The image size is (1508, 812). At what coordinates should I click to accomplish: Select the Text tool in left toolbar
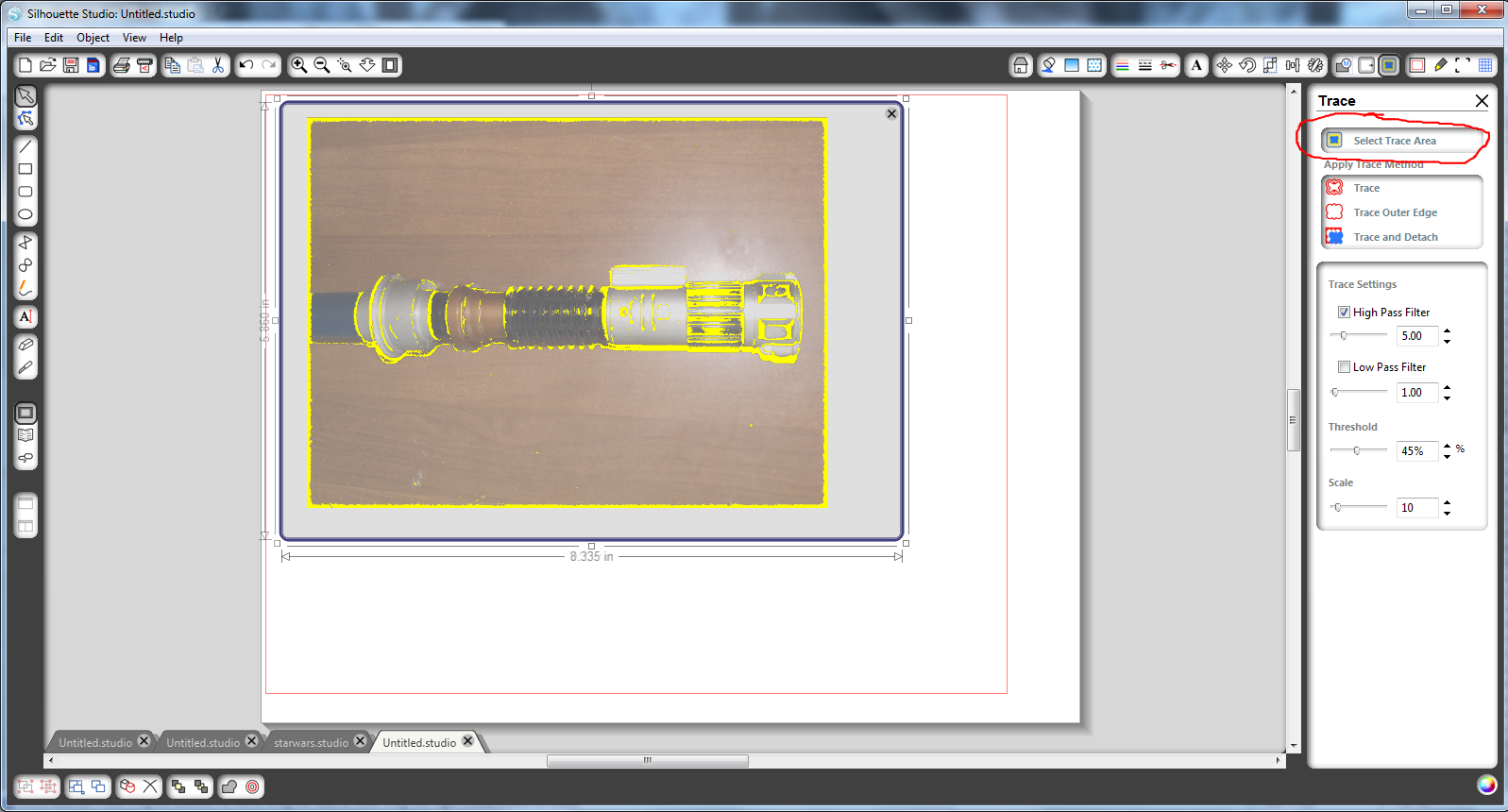point(25,316)
